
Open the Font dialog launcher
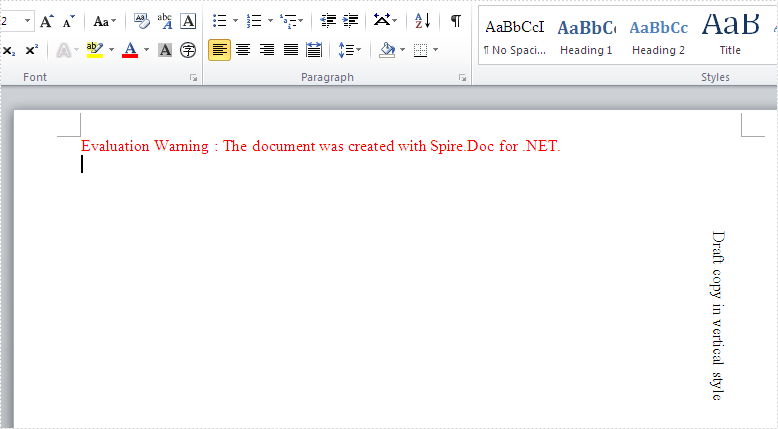tap(194, 78)
